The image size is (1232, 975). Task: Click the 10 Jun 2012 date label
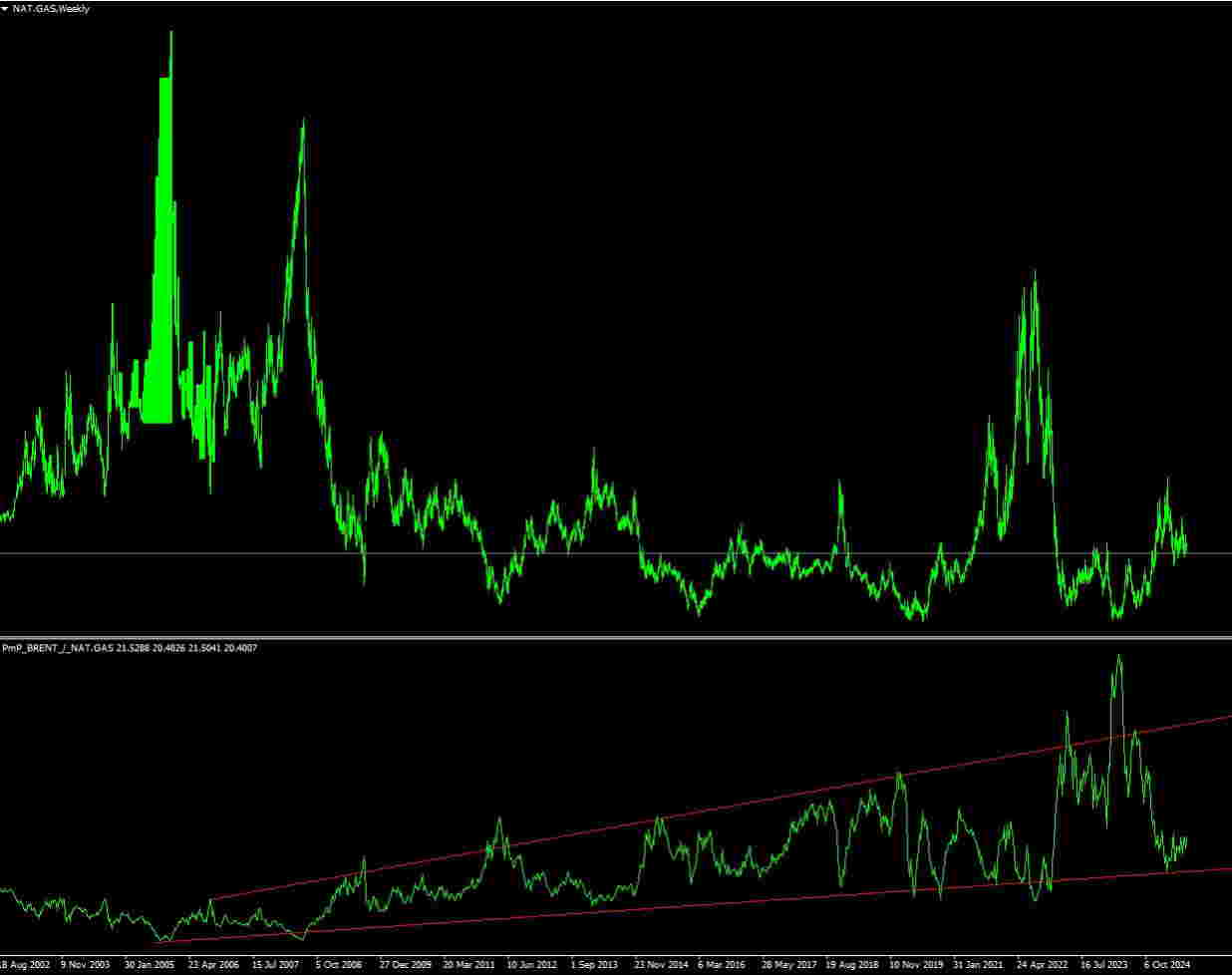point(532,965)
